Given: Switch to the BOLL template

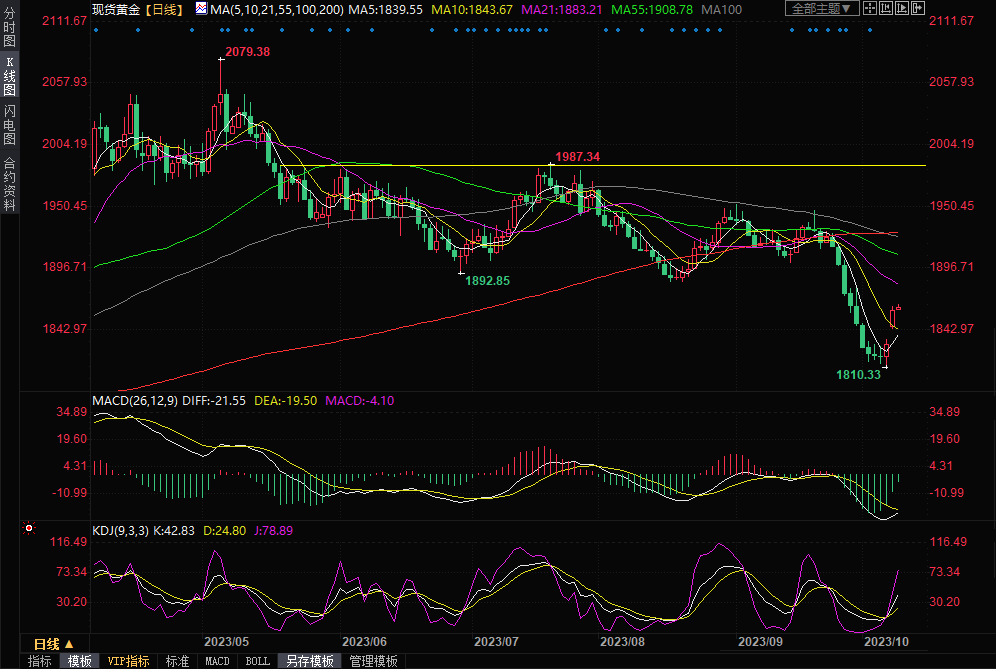Looking at the screenshot, I should pos(257,661).
